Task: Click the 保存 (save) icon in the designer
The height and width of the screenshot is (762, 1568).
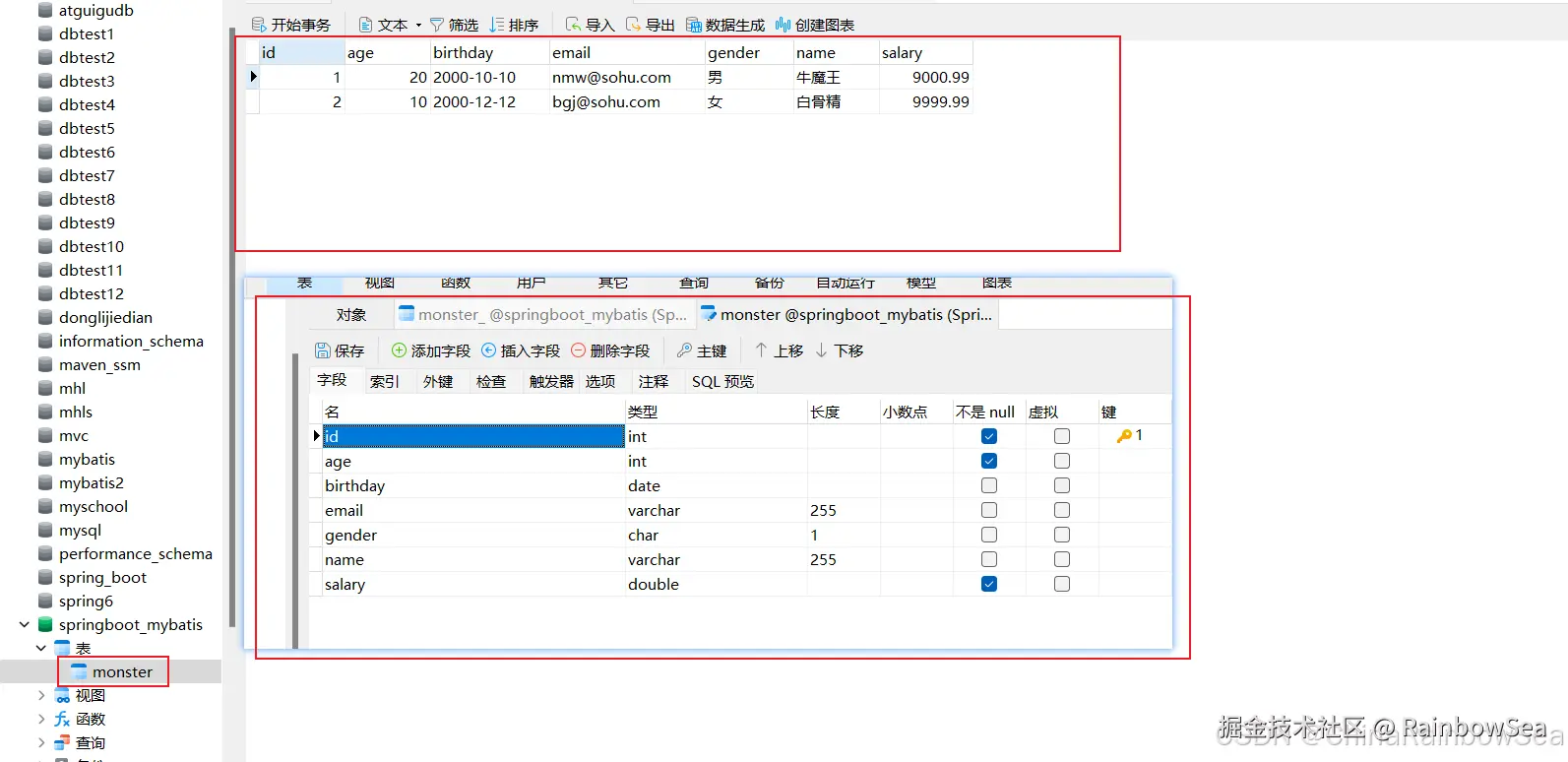Action: coord(323,350)
